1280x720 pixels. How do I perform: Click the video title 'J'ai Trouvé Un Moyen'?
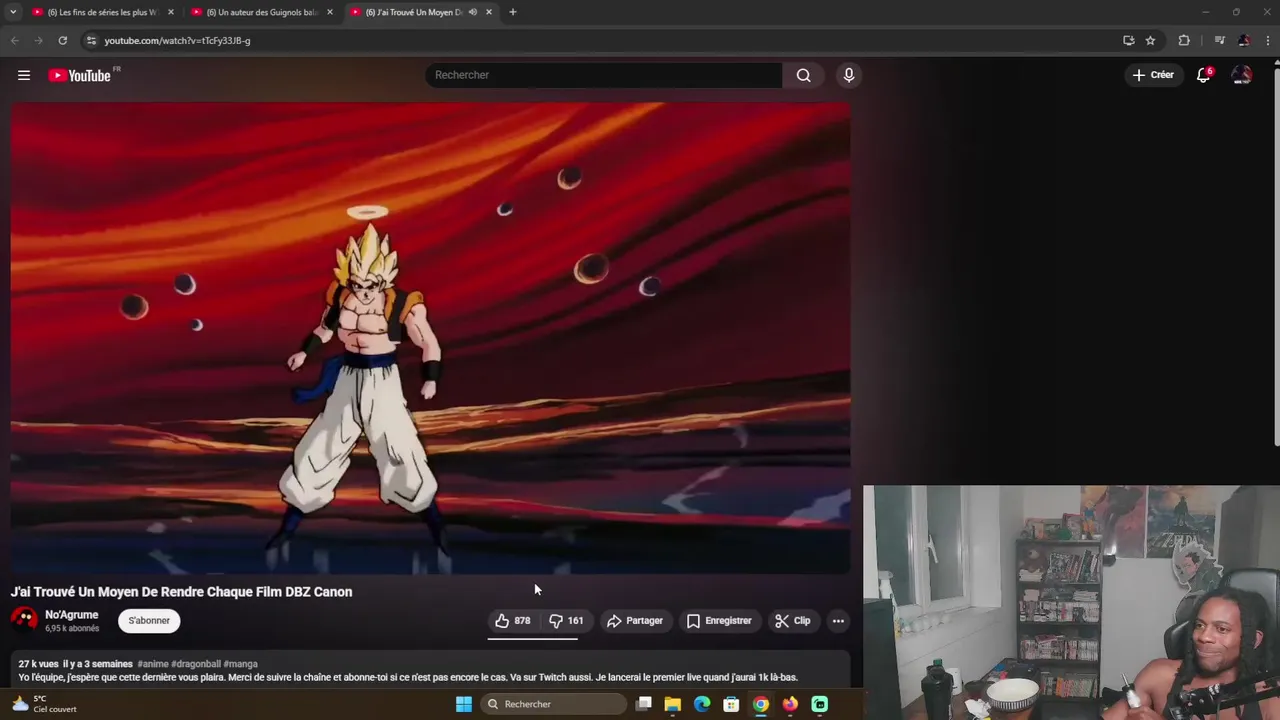(181, 592)
